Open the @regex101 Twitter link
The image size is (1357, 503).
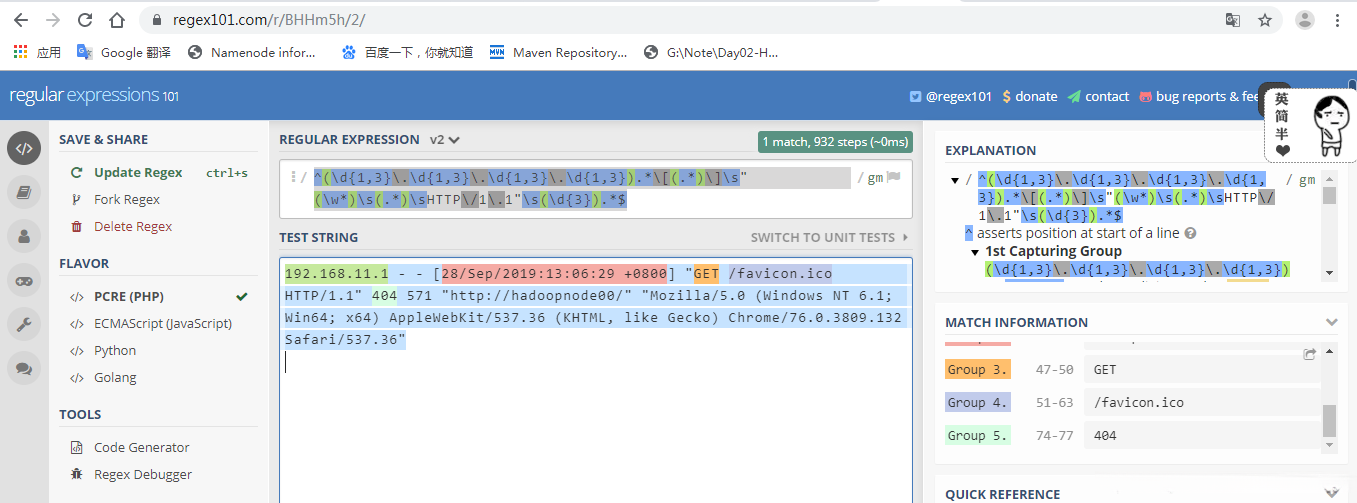[950, 96]
